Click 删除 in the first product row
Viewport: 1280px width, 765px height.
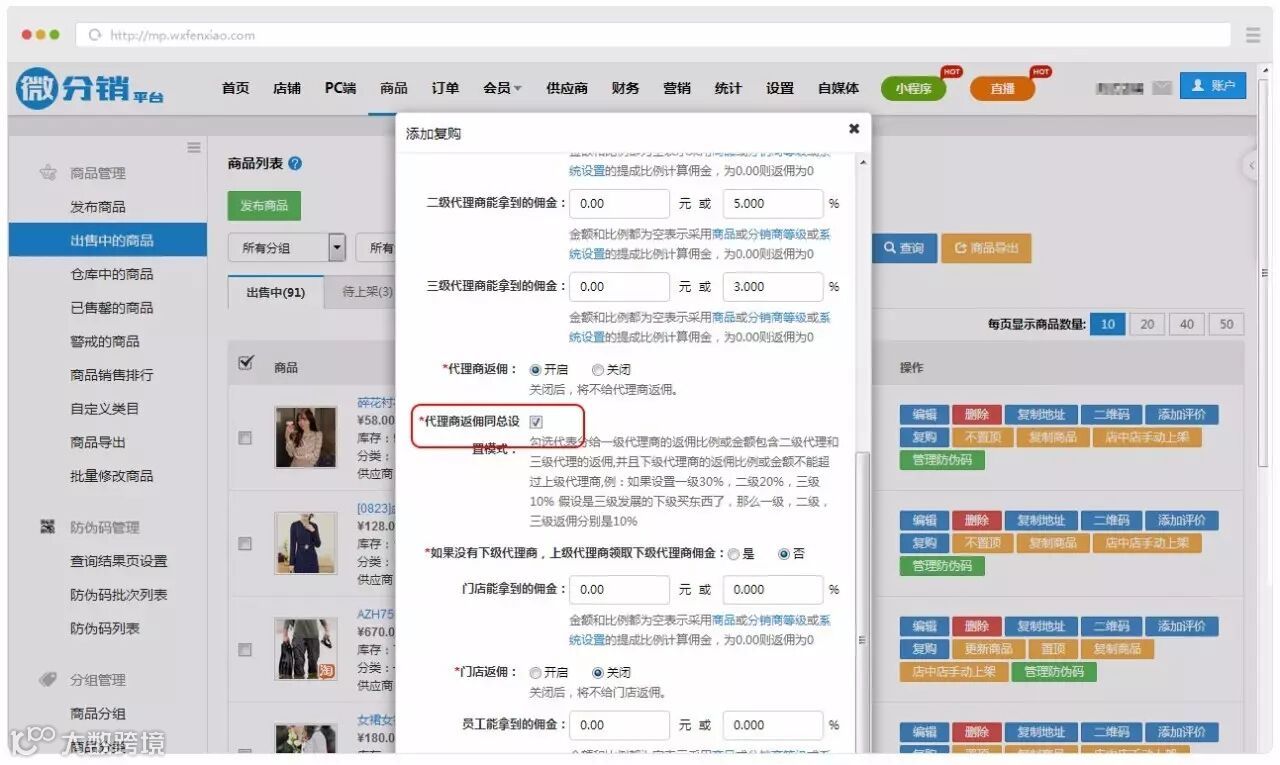tap(977, 414)
